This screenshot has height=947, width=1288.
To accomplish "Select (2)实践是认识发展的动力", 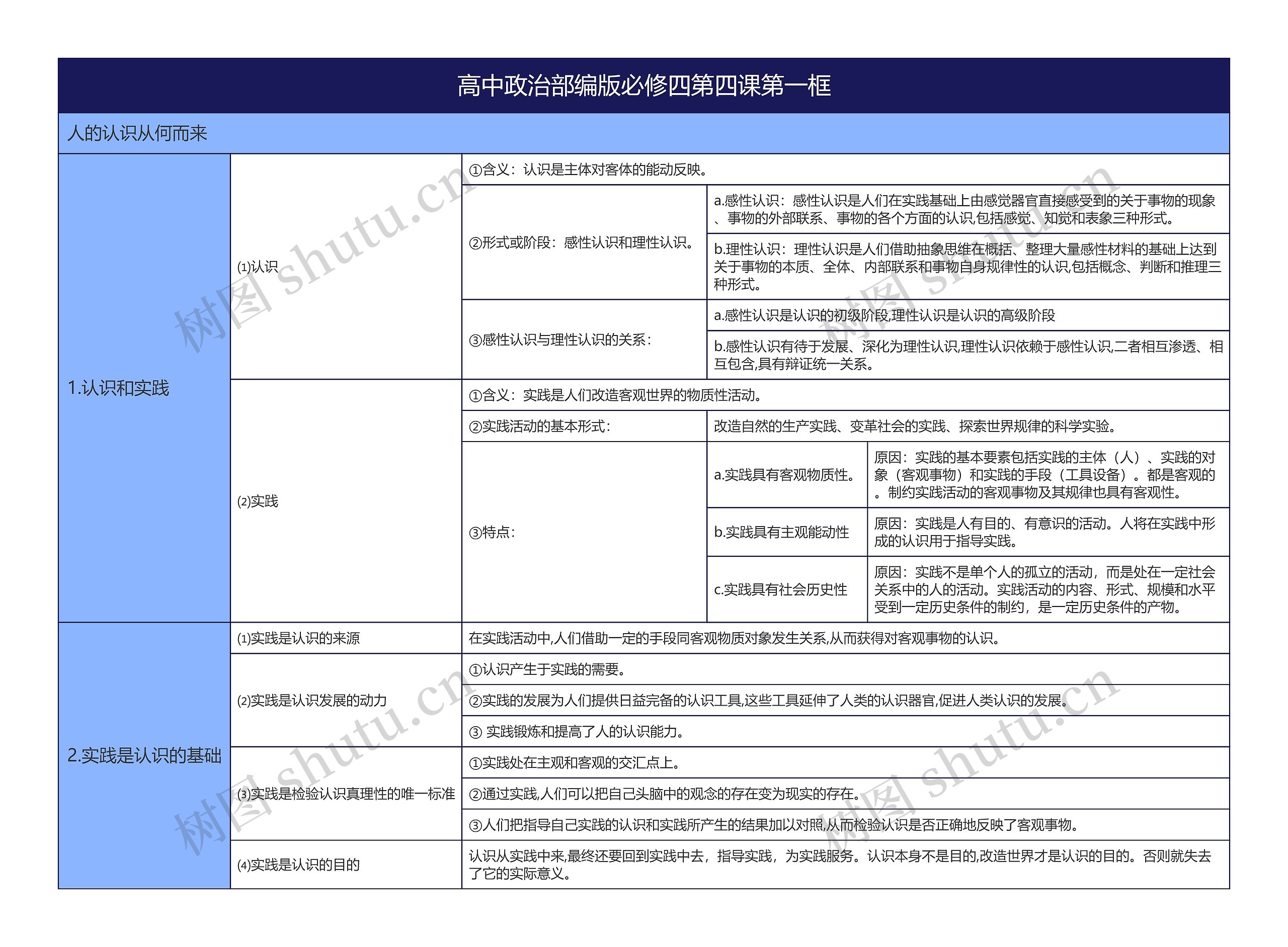I will [346, 700].
